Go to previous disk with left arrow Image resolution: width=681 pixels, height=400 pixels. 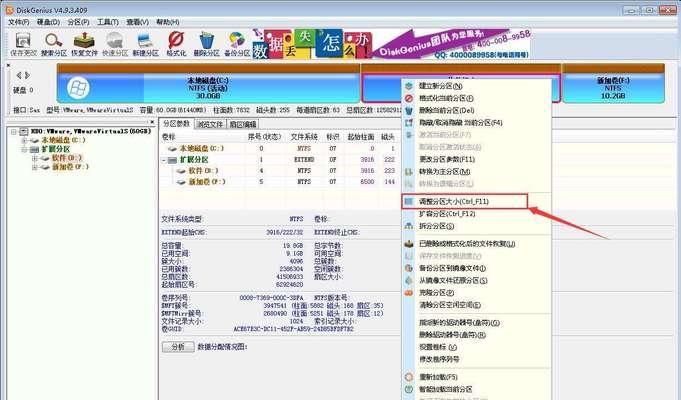click(19, 75)
